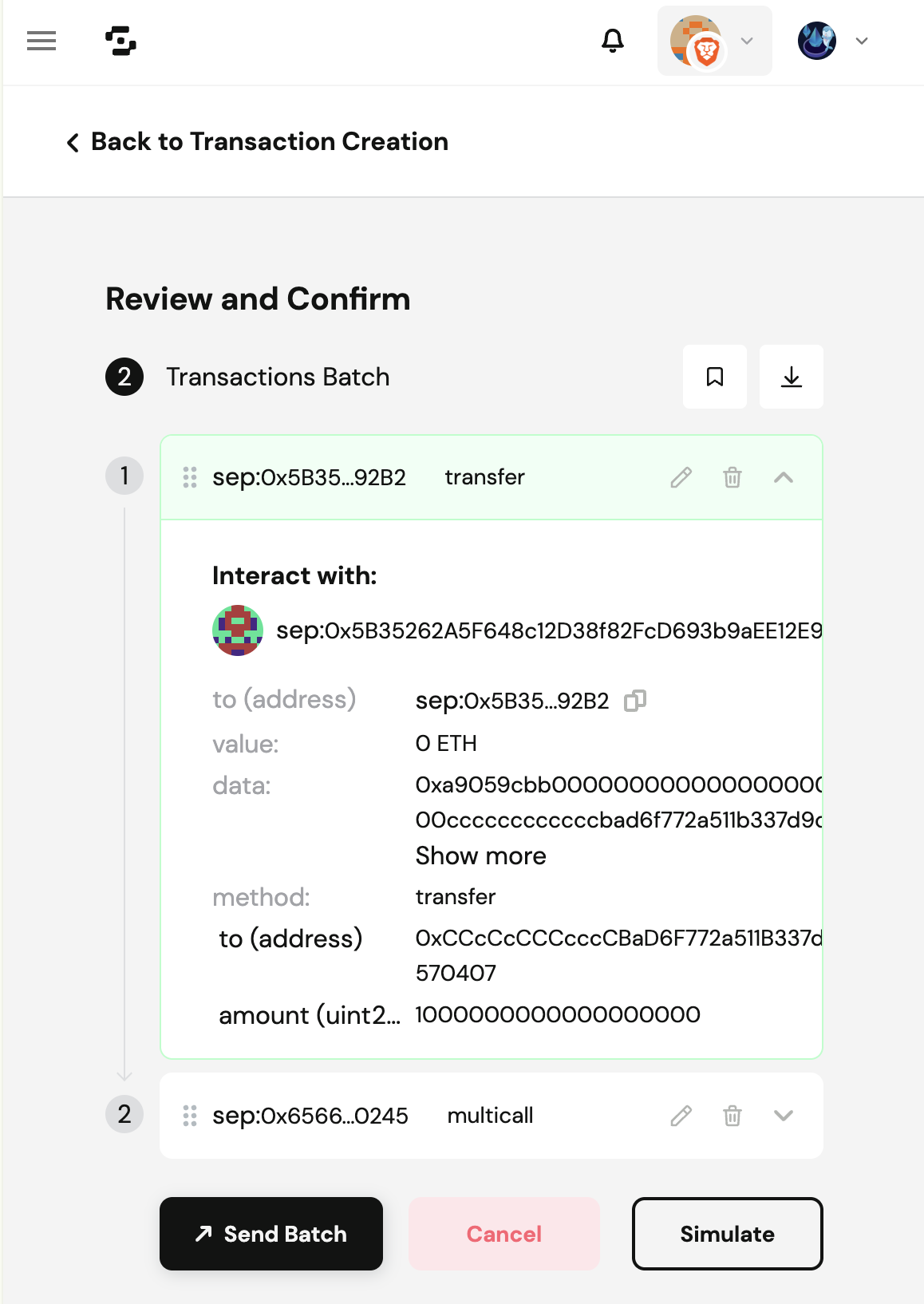Simulate the transaction batch
The height and width of the screenshot is (1304, 924).
click(x=727, y=1234)
